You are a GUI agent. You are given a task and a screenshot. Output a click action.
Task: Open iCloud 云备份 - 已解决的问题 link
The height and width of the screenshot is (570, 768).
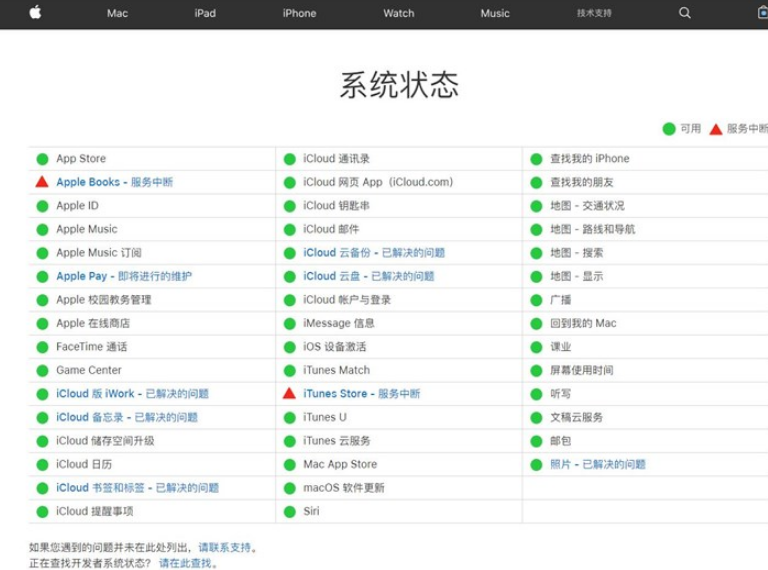click(374, 253)
